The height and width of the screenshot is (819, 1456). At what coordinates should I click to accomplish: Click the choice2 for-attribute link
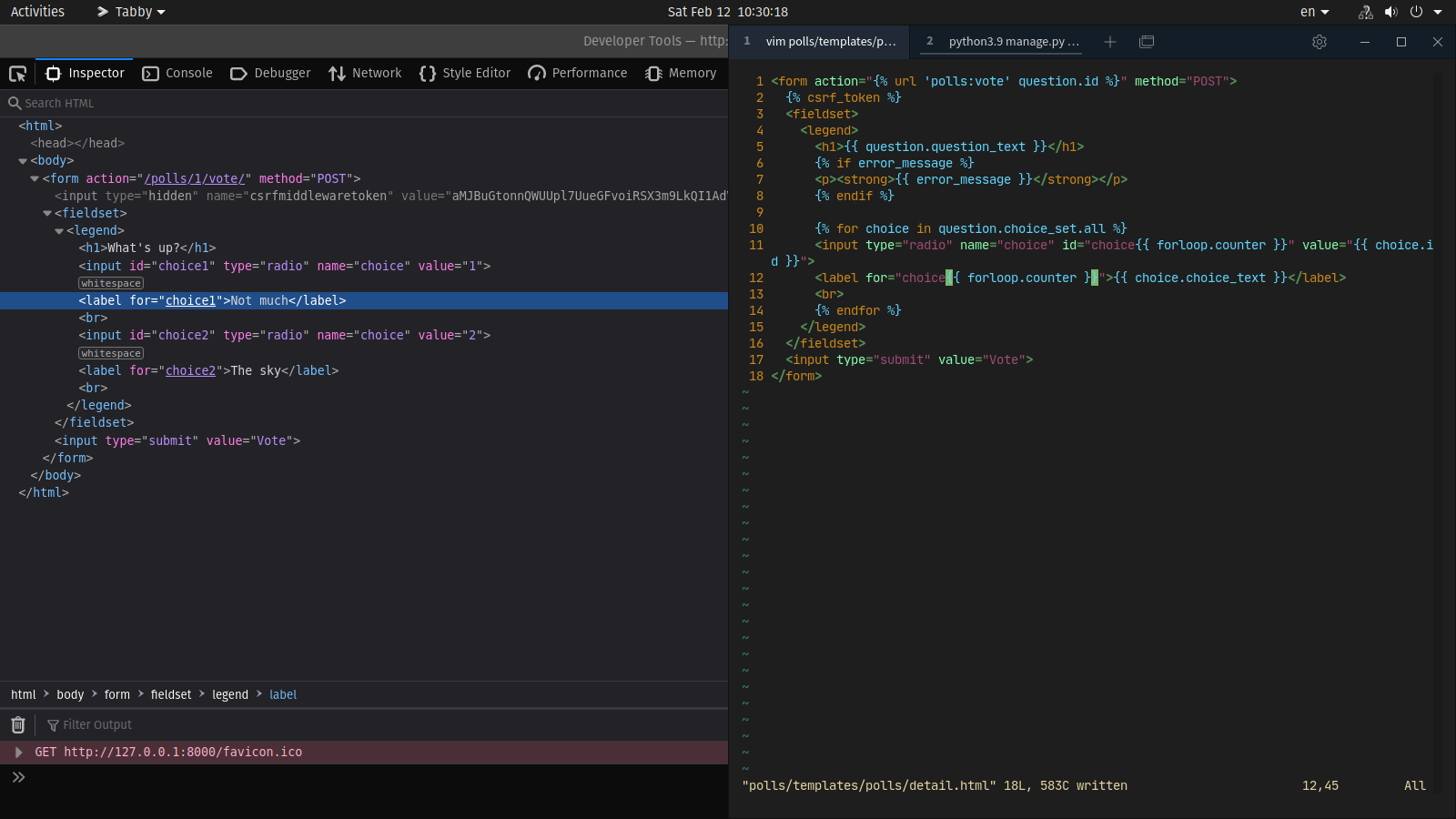[x=190, y=370]
